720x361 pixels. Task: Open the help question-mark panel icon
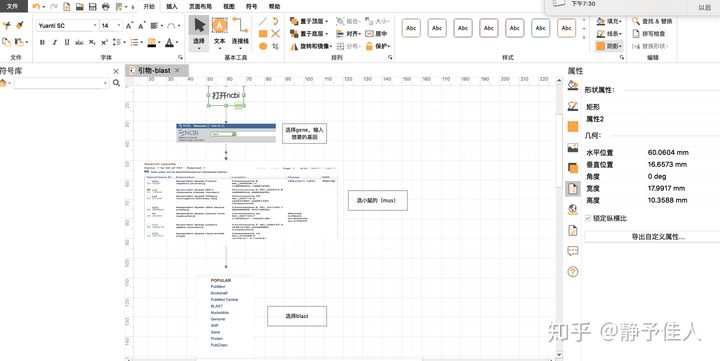[573, 272]
